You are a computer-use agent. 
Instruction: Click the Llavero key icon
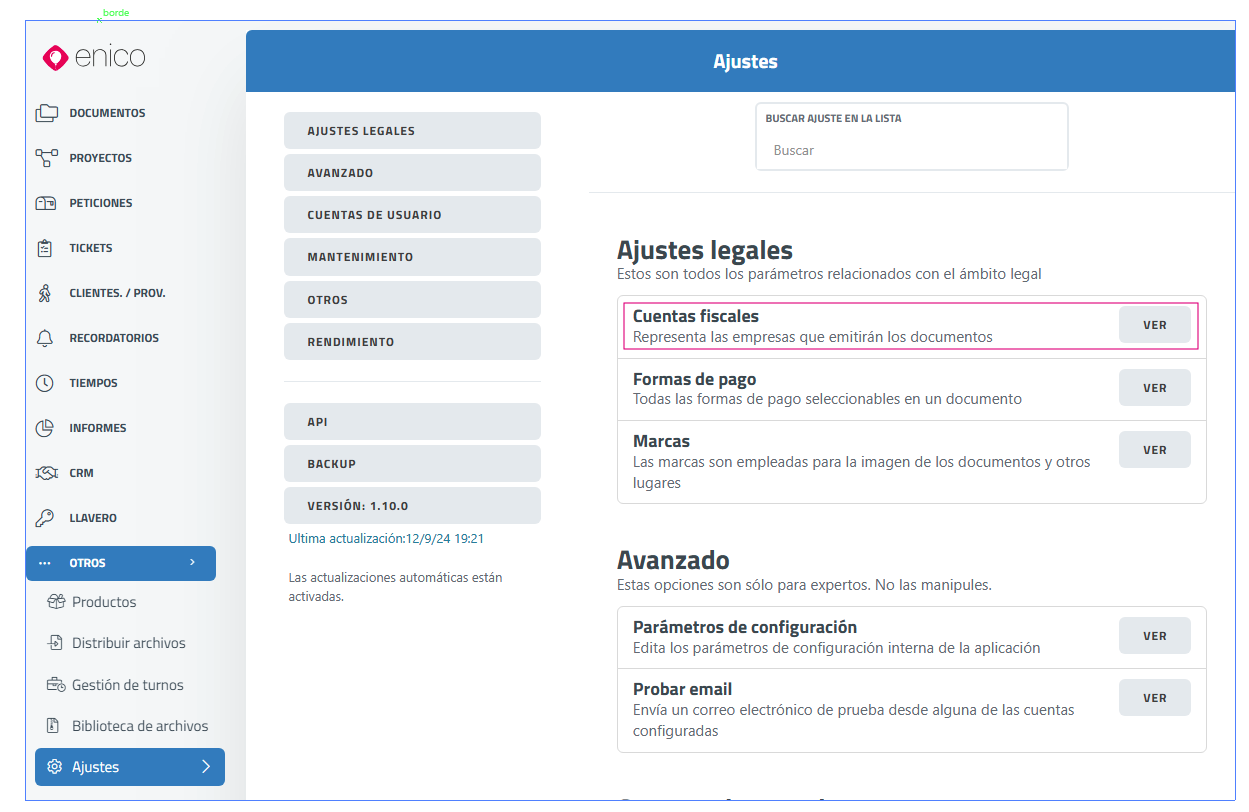(x=45, y=518)
